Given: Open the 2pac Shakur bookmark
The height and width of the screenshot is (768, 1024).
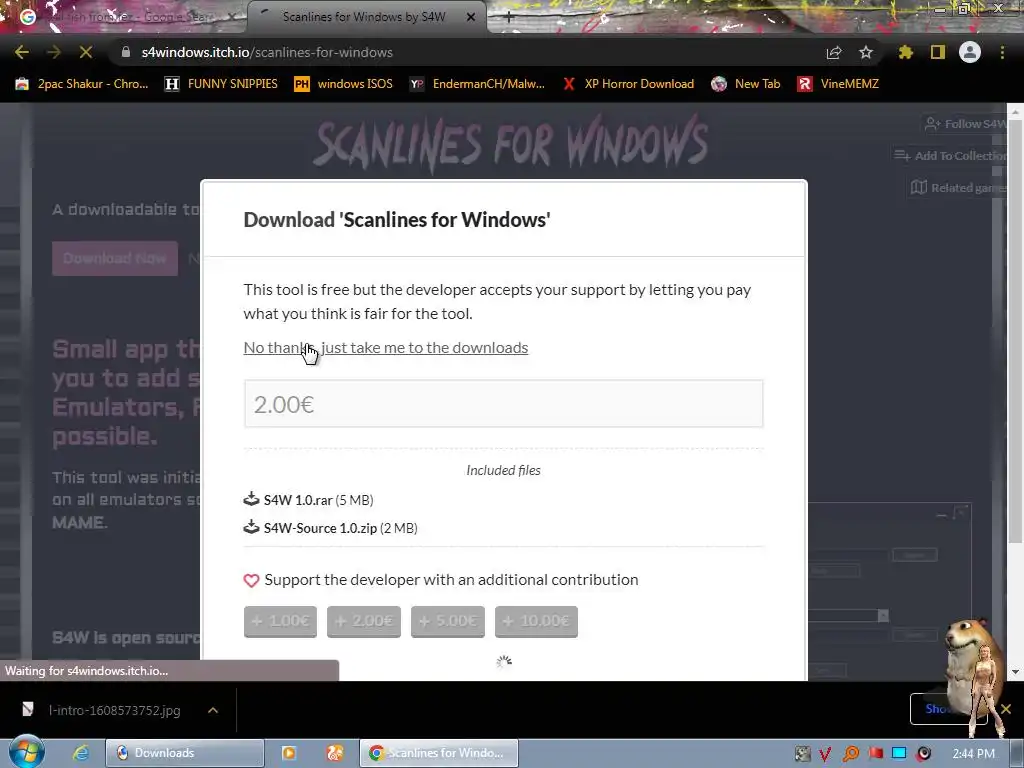Looking at the screenshot, I should [x=82, y=84].
